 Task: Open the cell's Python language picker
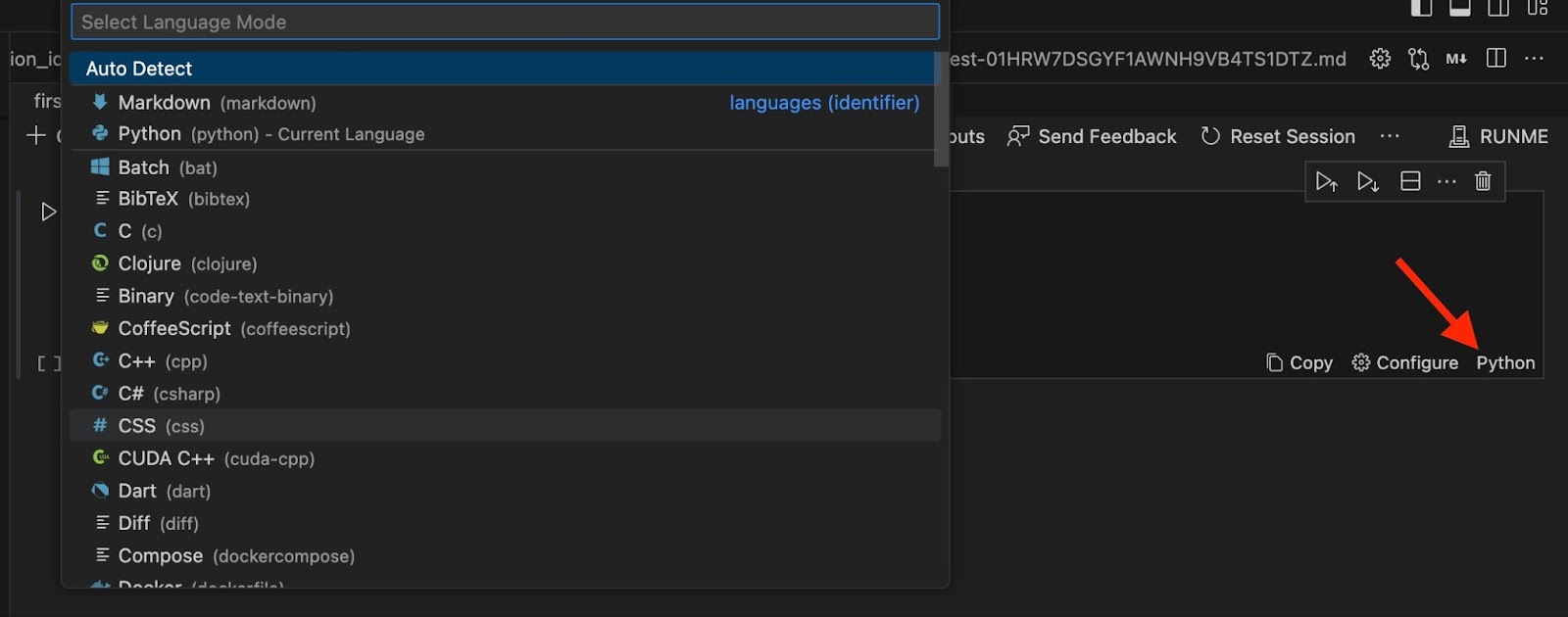pyautogui.click(x=1505, y=363)
